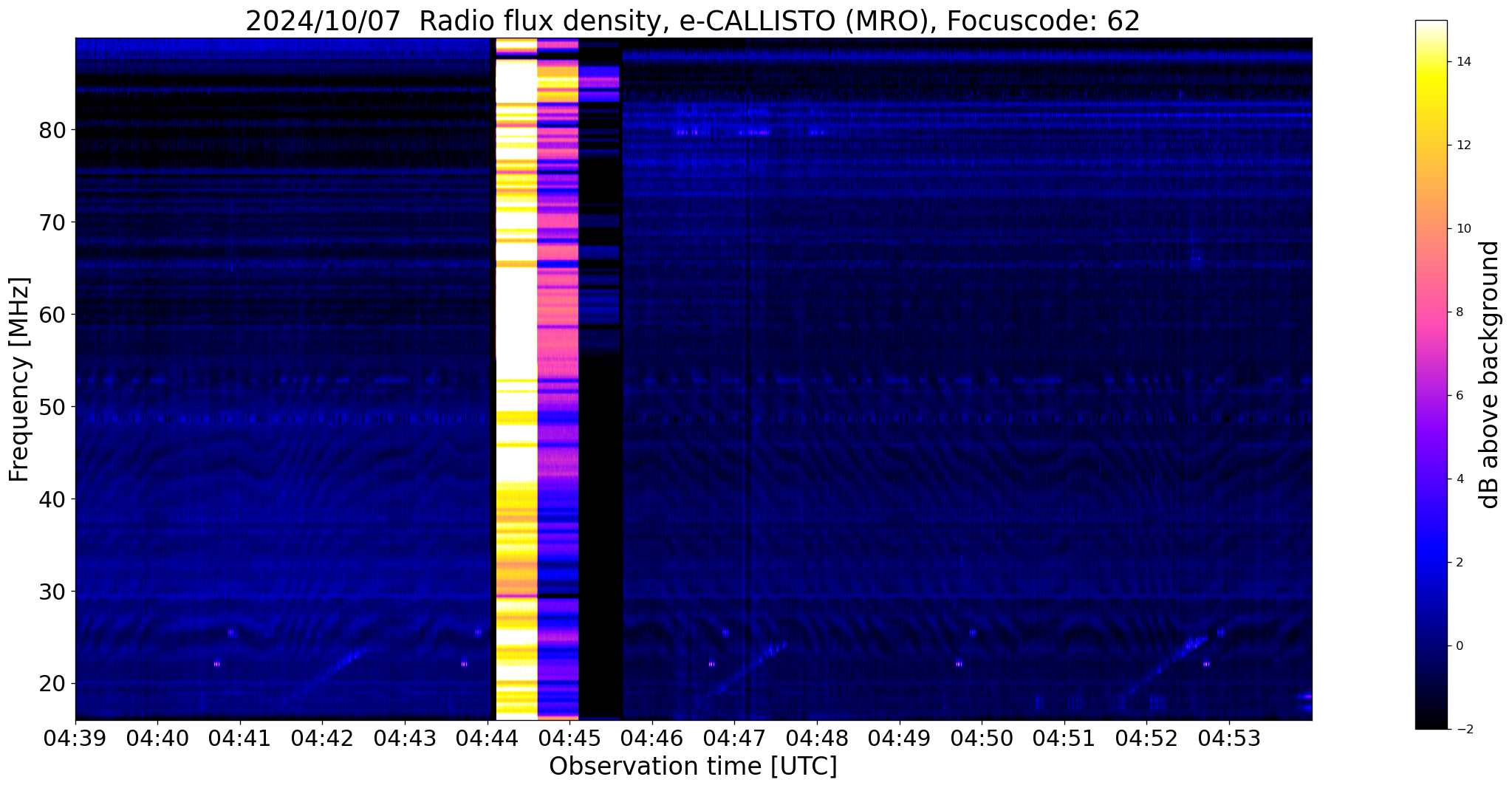
Task: Click the colorbar tick value 0
Action: coord(1460,646)
